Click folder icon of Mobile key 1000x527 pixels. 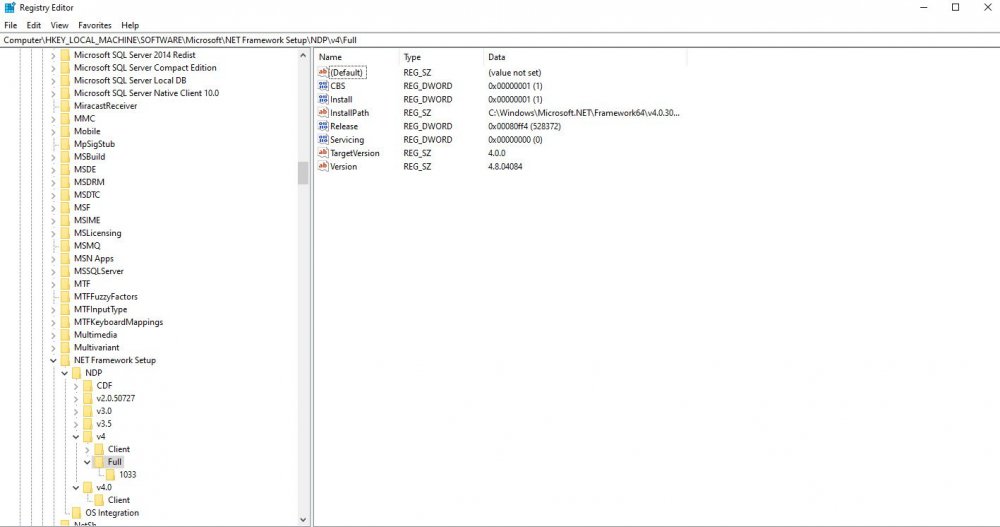coord(65,131)
